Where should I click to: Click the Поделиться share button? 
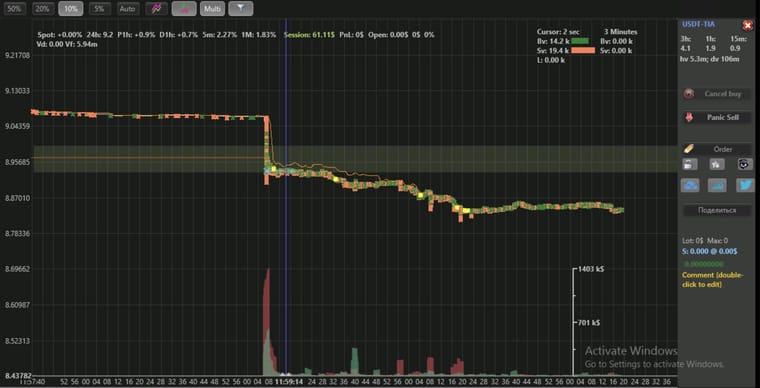[x=717, y=210]
